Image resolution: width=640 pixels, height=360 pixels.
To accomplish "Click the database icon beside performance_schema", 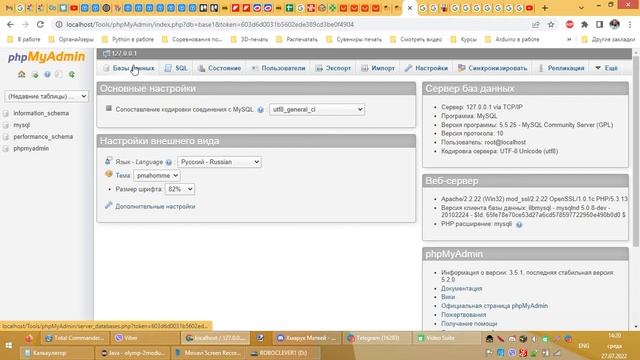I will tap(6, 137).
